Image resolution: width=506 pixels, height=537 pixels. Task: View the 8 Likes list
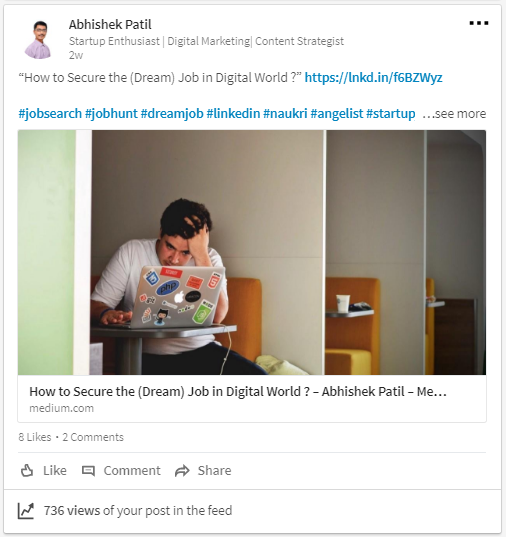(x=35, y=437)
